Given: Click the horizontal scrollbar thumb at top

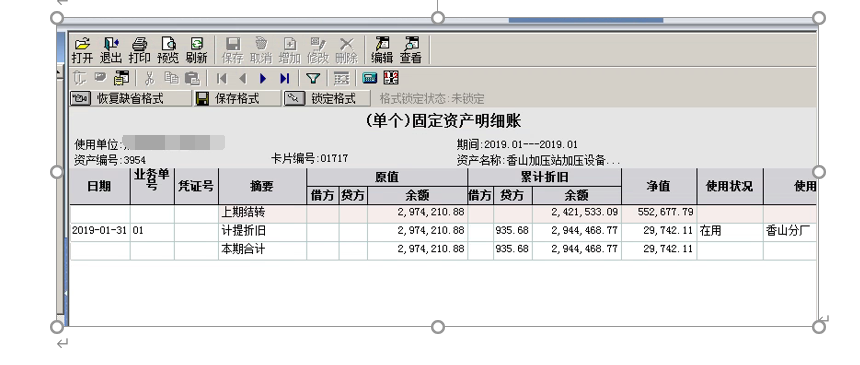Looking at the screenshot, I should click(x=586, y=20).
